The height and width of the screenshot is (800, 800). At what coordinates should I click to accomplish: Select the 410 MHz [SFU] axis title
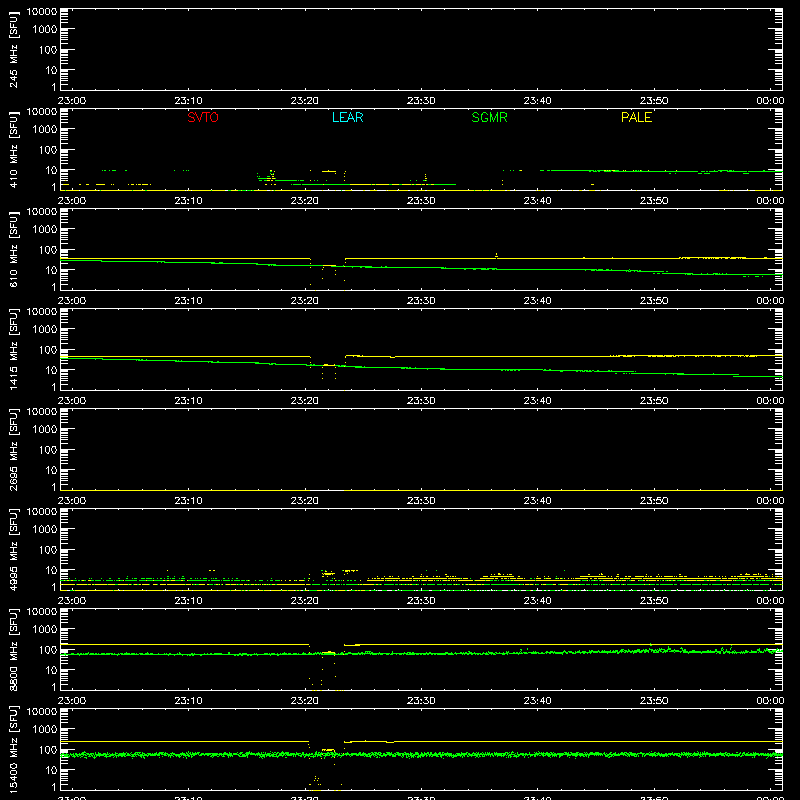tap(13, 150)
